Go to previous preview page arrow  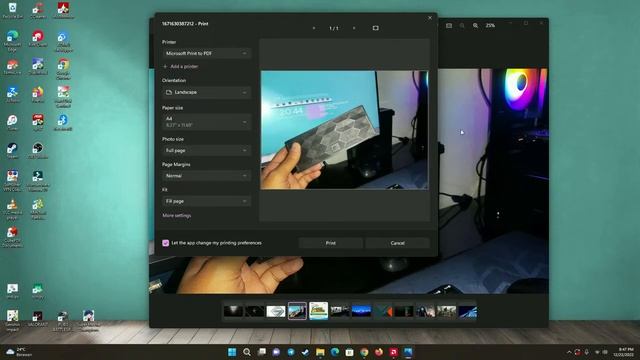pos(313,28)
